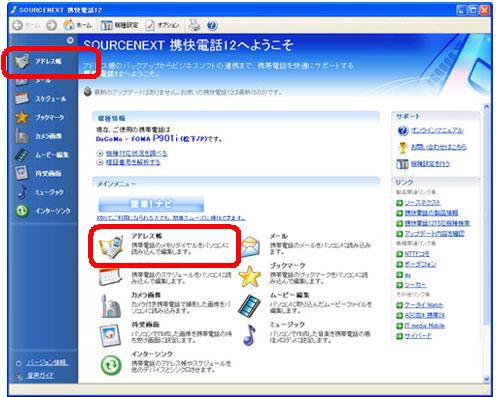Open the NTTドコモ link

tap(417, 254)
